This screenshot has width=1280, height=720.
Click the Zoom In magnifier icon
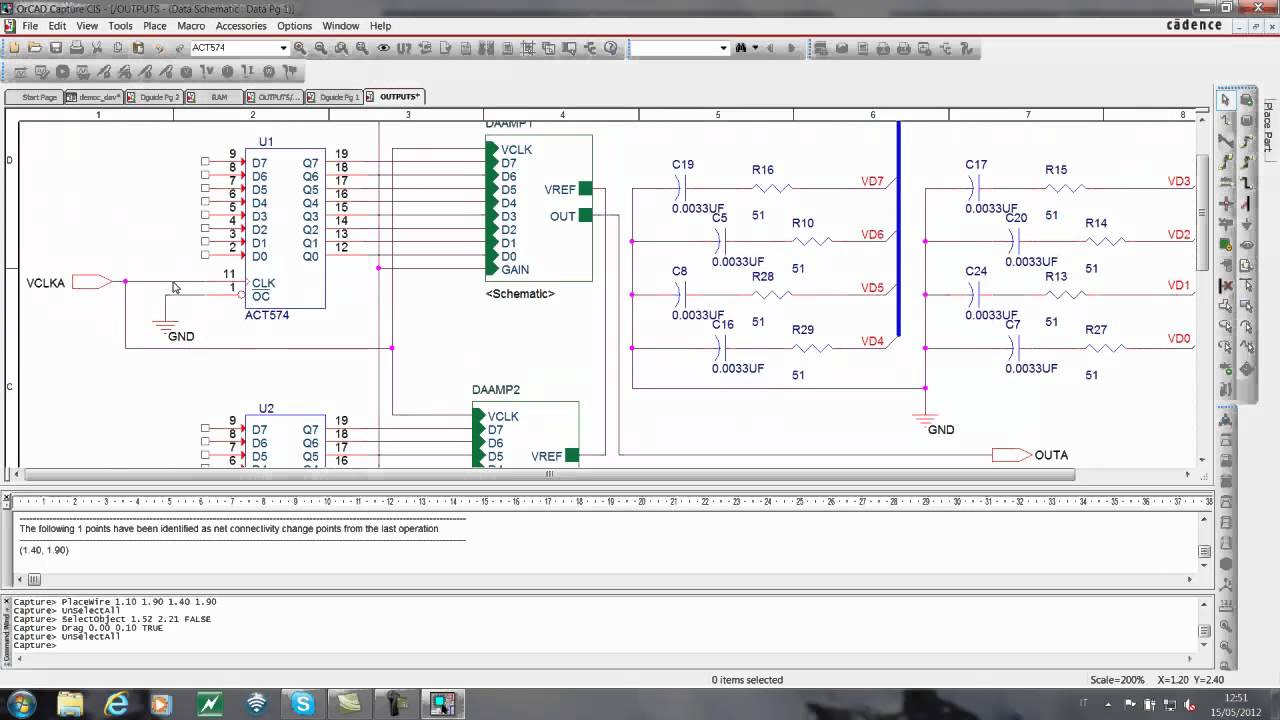pyautogui.click(x=299, y=47)
